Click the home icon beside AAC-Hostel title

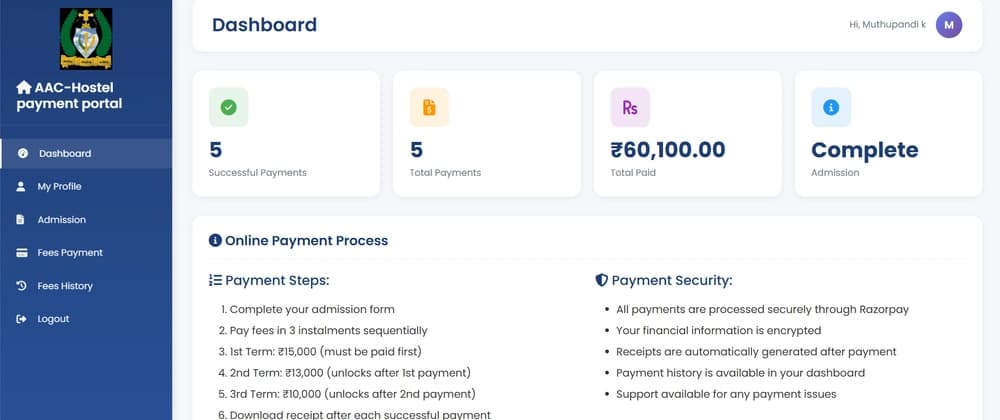pos(24,88)
